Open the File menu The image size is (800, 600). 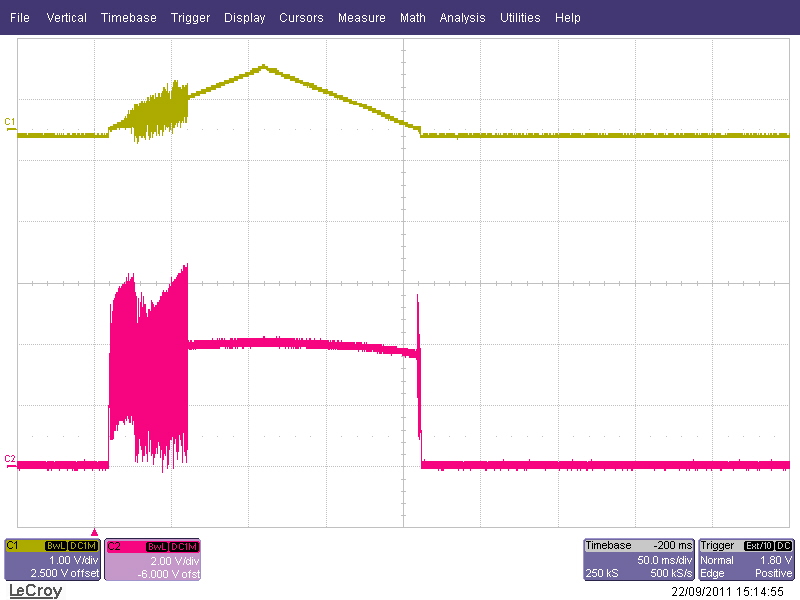[x=20, y=17]
